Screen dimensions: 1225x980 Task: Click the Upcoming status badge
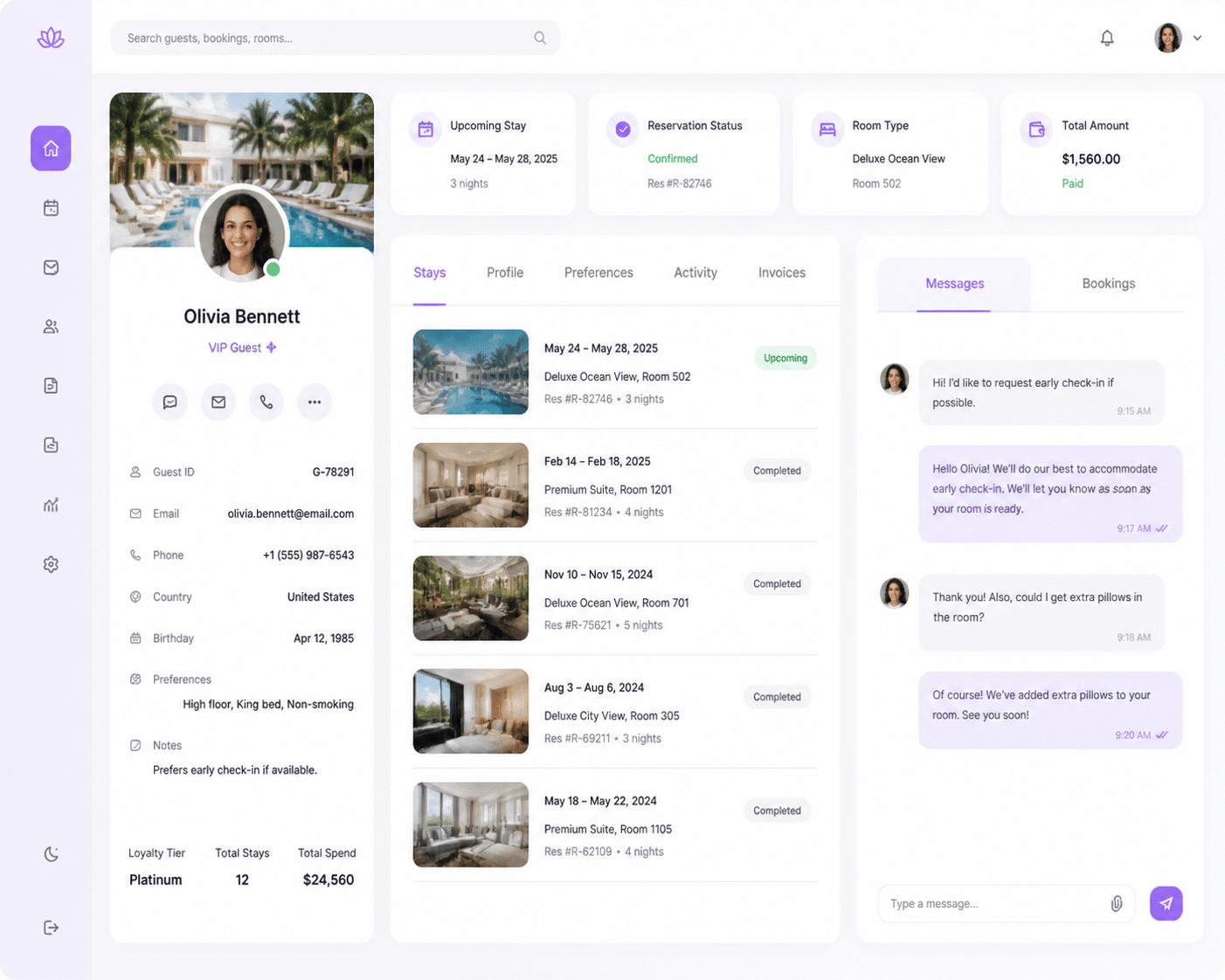[x=786, y=358]
